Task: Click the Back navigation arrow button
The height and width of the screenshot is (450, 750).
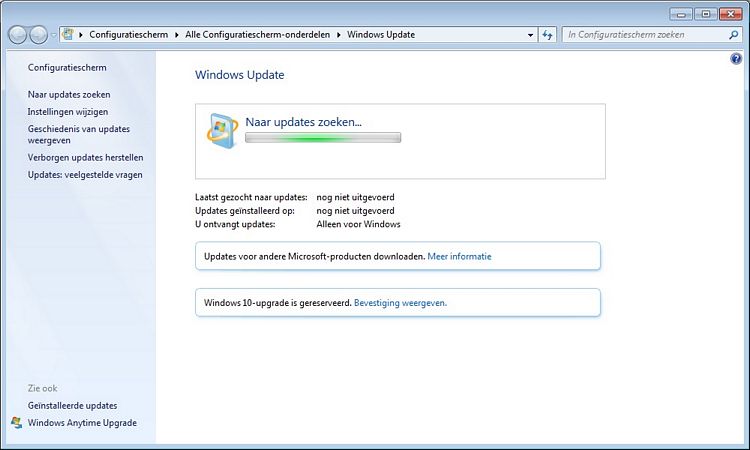Action: click(x=17, y=35)
